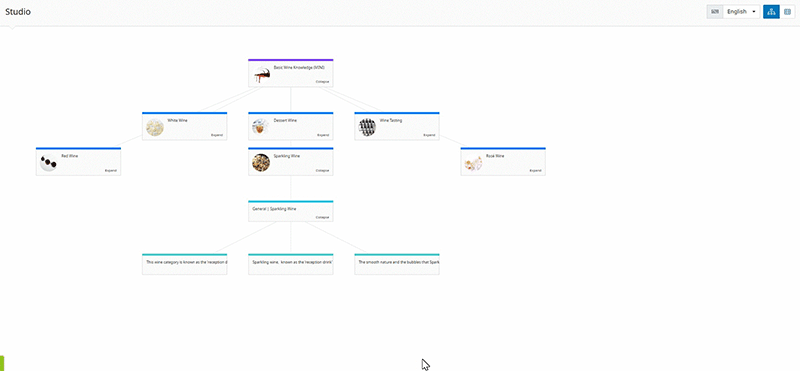800x371 pixels.
Task: Select the 'The smooth nature and the bubbles' card
Action: coord(397,264)
